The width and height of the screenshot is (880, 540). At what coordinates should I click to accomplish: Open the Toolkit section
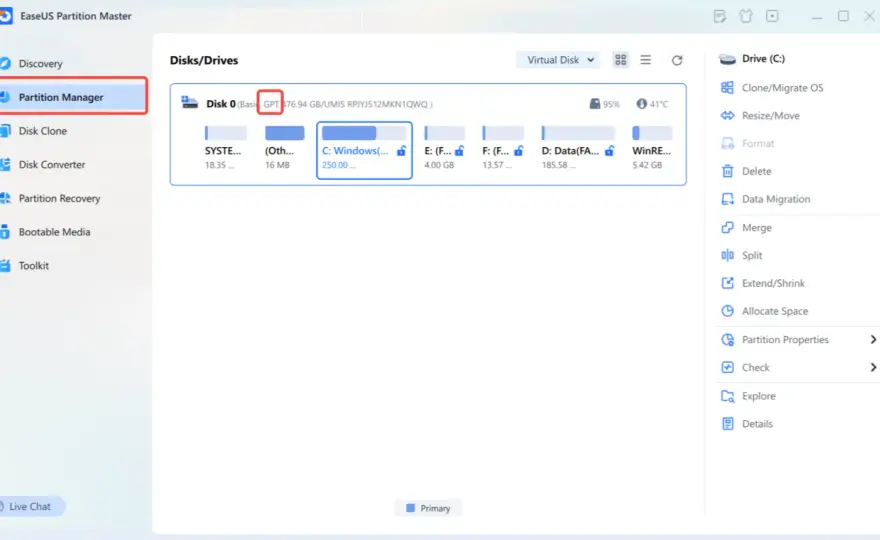[34, 266]
